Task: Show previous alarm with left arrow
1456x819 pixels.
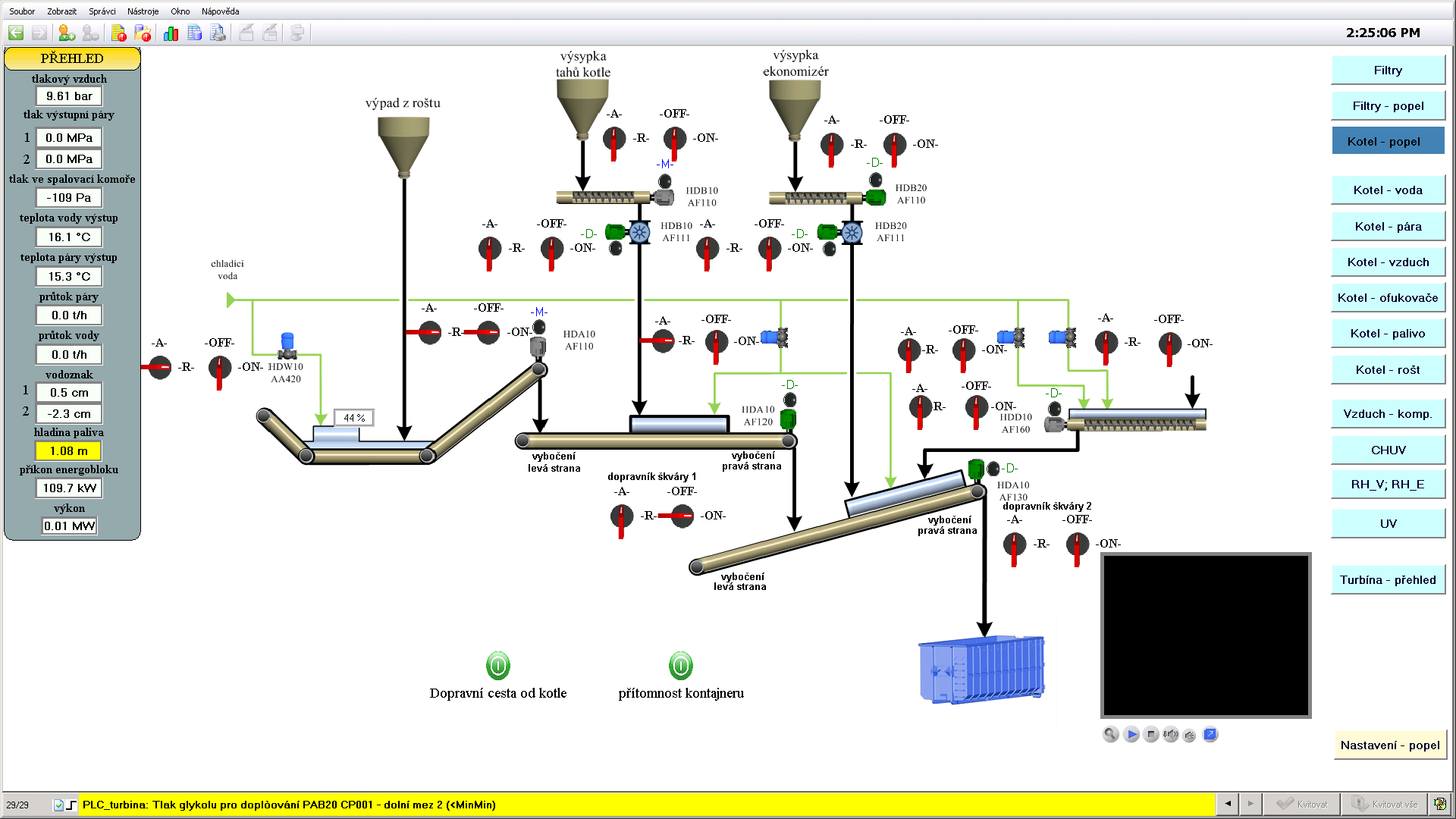Action: coord(1228,804)
